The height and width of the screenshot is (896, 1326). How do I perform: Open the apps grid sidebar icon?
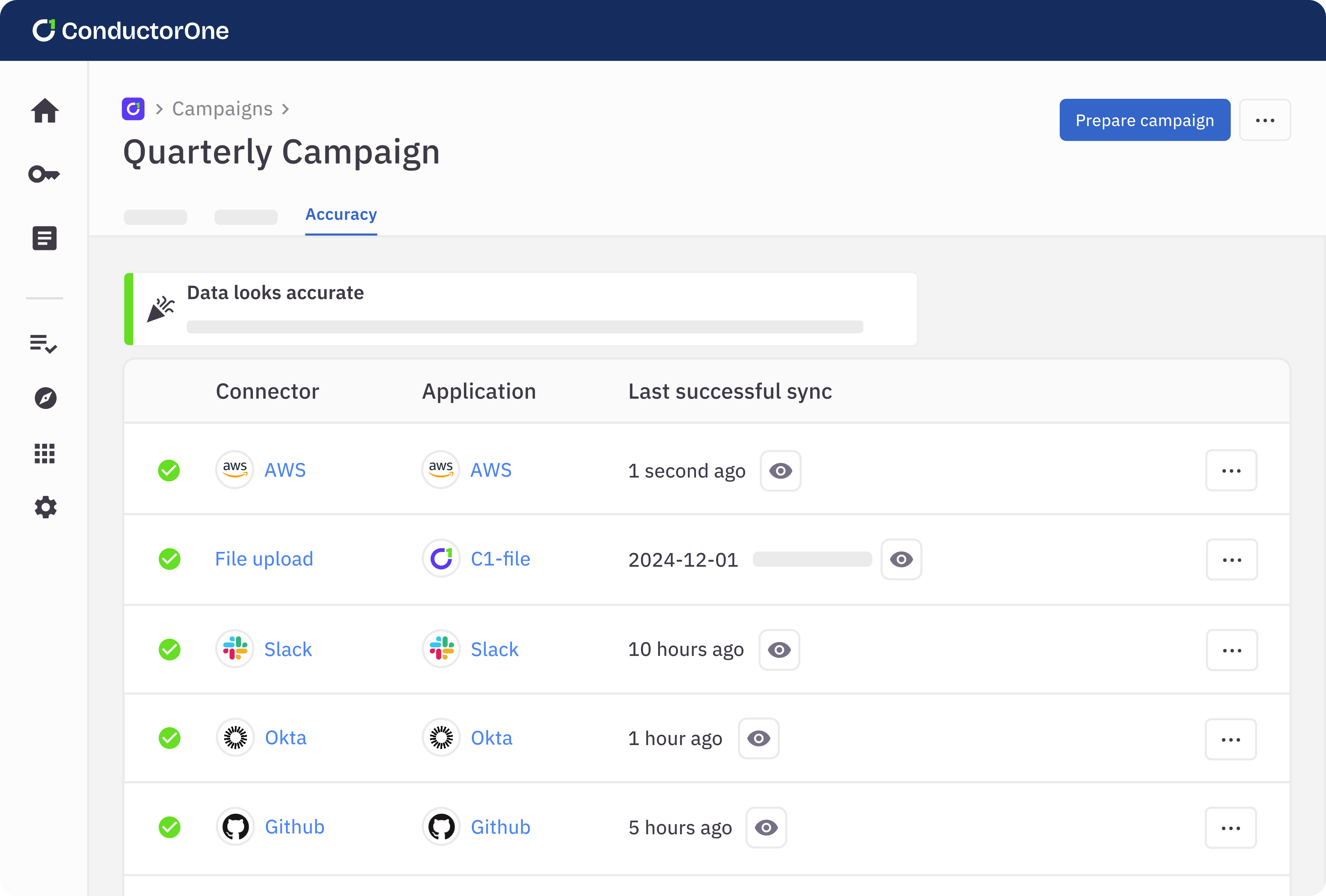tap(45, 453)
